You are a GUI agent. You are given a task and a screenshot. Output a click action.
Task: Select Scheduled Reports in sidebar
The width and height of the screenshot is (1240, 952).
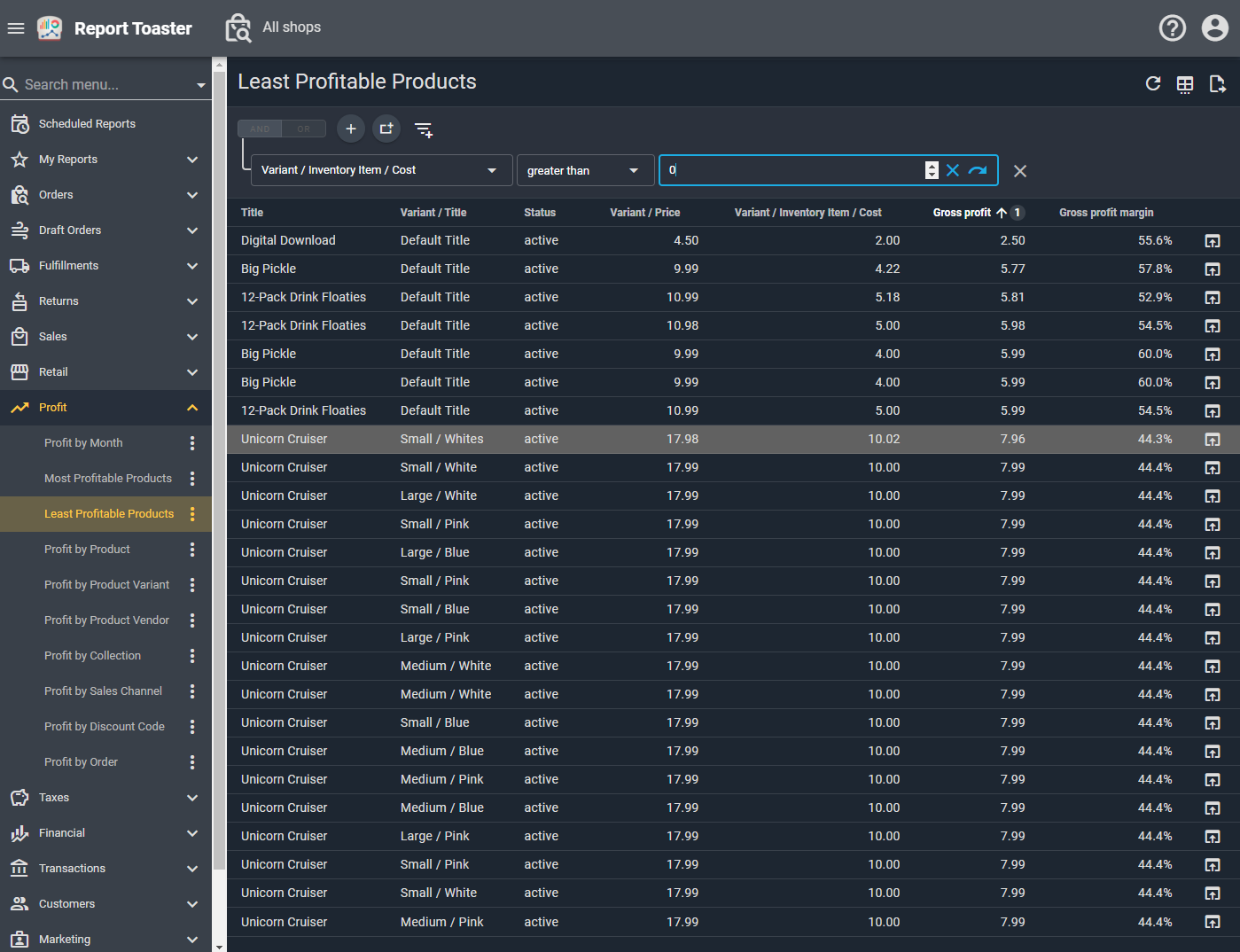(87, 124)
